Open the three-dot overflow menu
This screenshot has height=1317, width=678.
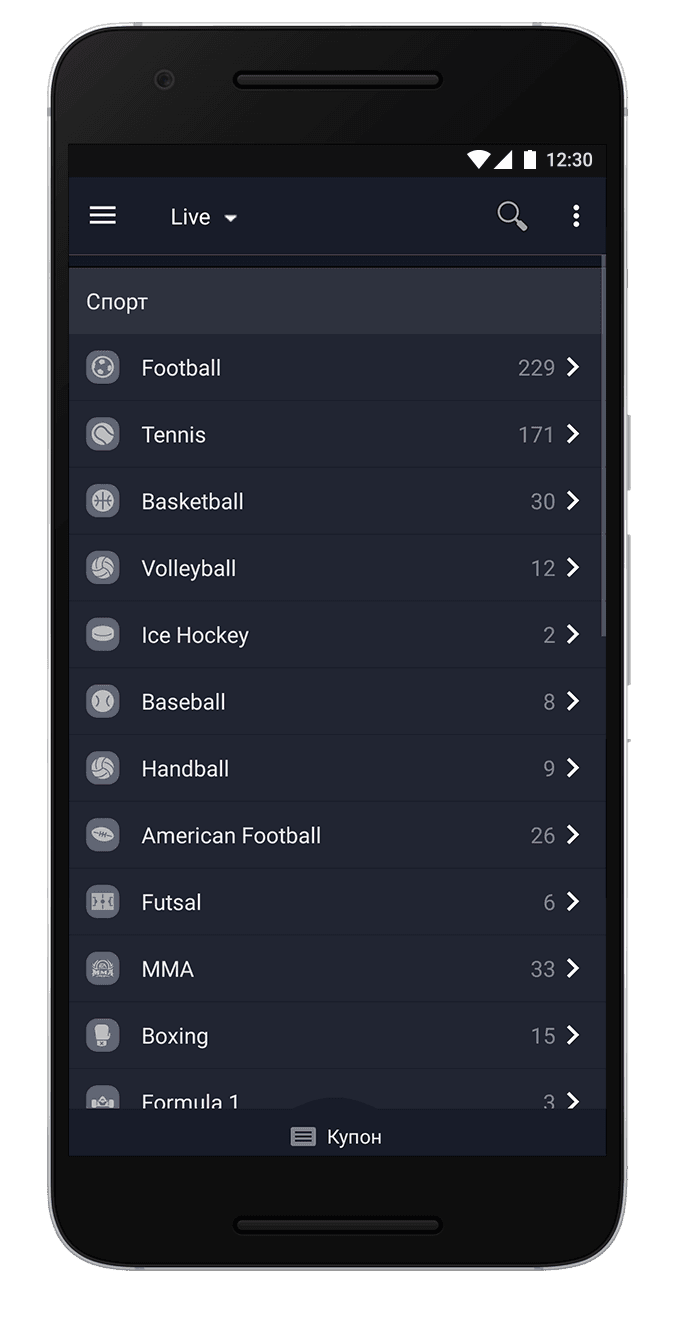(576, 216)
